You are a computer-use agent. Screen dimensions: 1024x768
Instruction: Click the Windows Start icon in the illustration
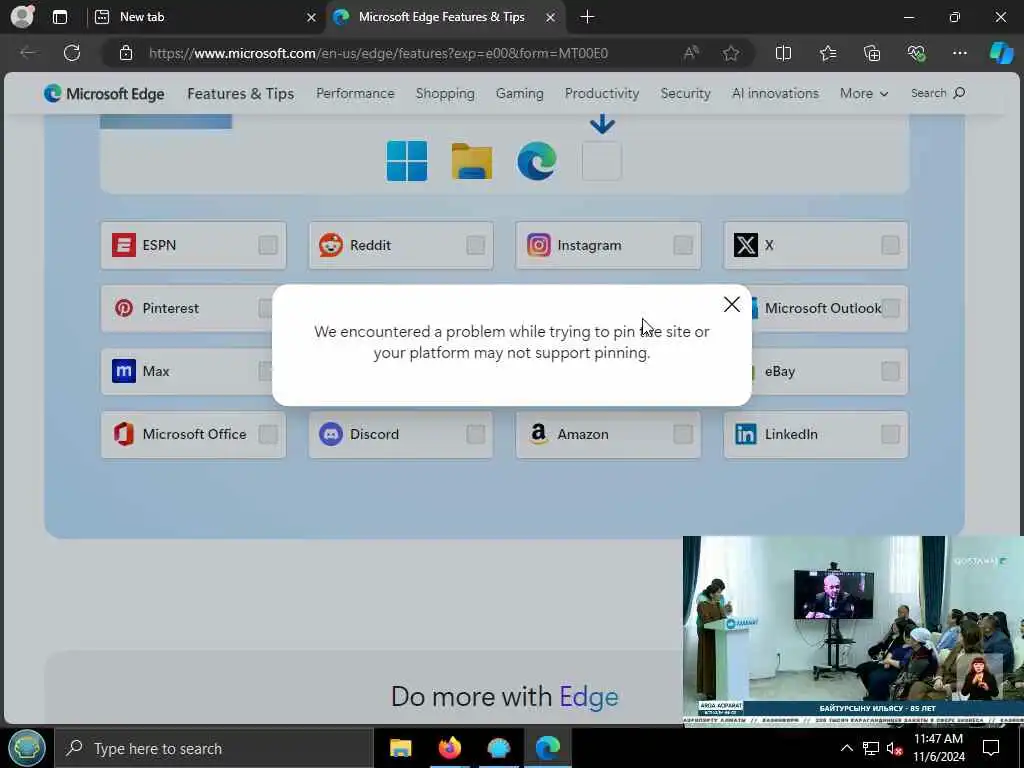click(x=406, y=161)
